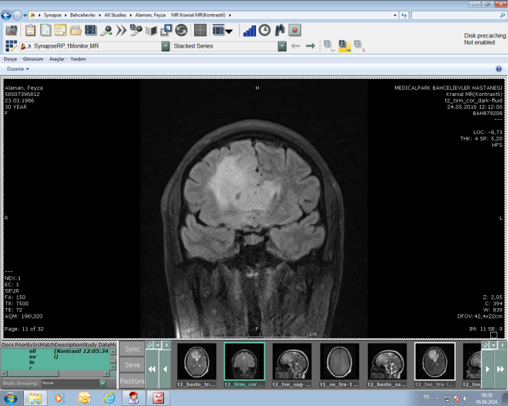The width and height of the screenshot is (508, 406).
Task: Open Internet Explorer from the taskbar
Action: coord(109,398)
